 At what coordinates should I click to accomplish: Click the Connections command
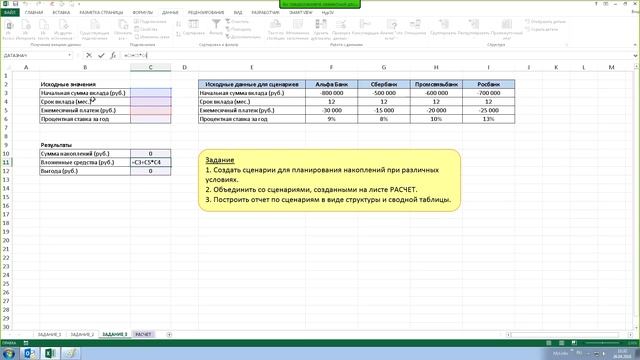[151, 21]
